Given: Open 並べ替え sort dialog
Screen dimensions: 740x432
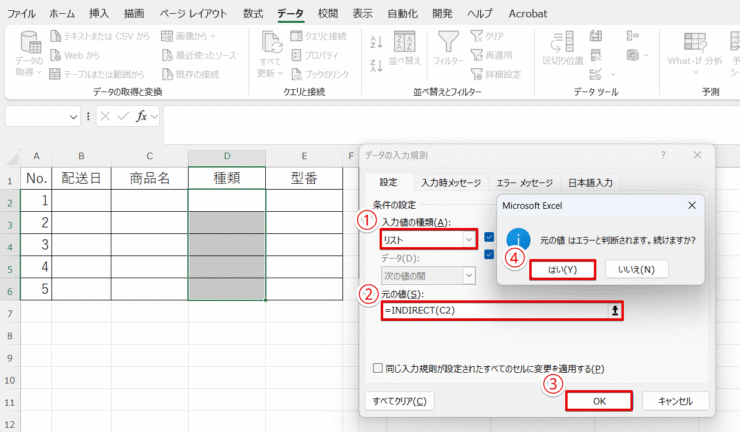Looking at the screenshot, I should coord(404,48).
